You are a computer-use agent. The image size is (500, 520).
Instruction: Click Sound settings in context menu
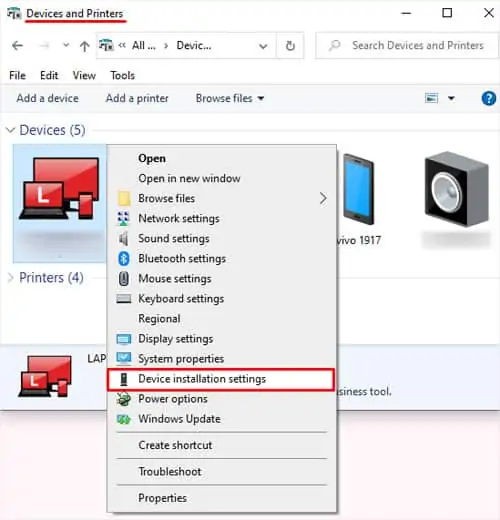tap(221, 238)
